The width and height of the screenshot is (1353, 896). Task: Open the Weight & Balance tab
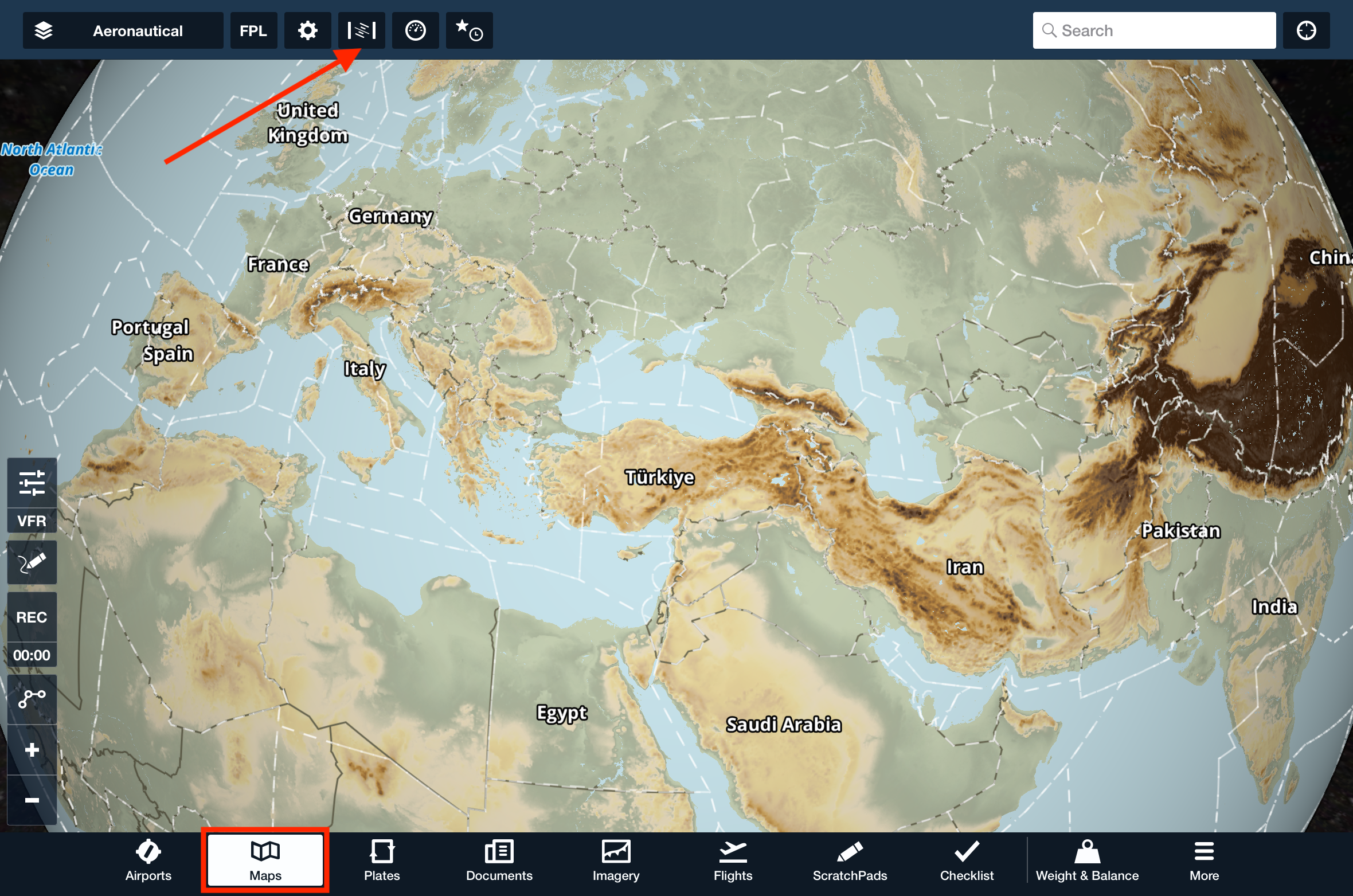click(x=1088, y=861)
